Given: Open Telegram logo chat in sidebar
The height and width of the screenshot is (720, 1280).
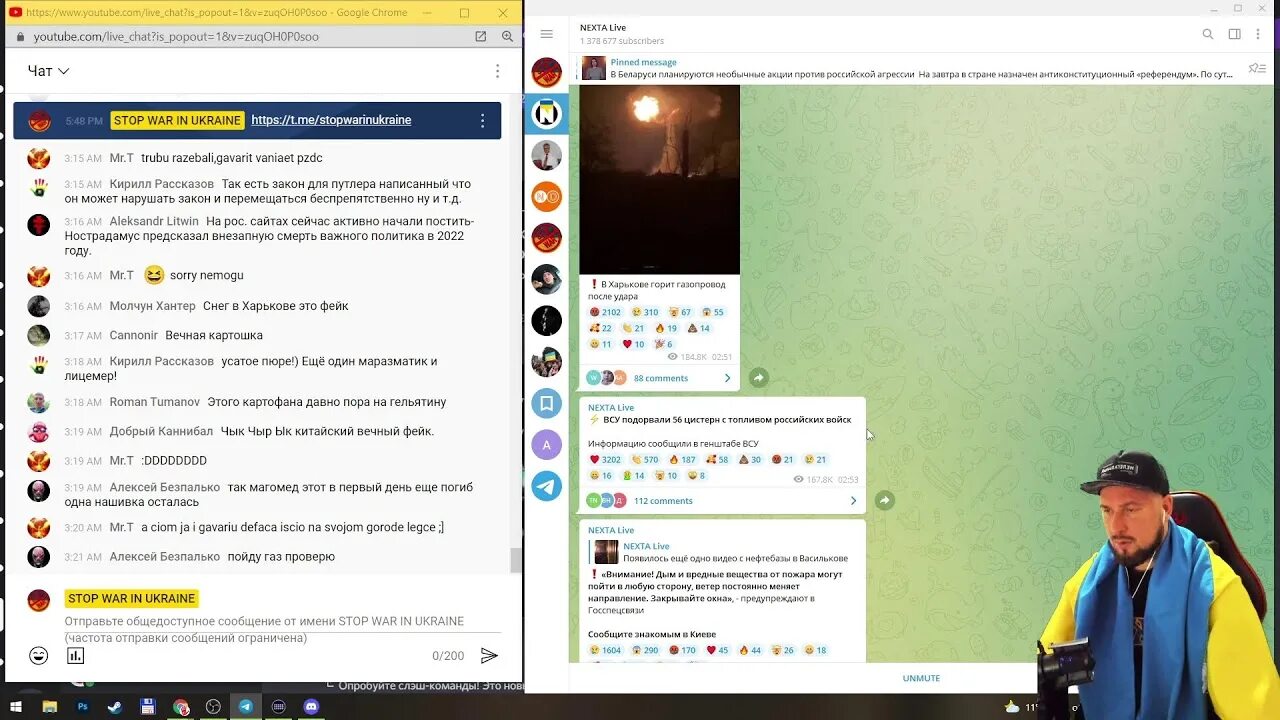Looking at the screenshot, I should click(546, 487).
